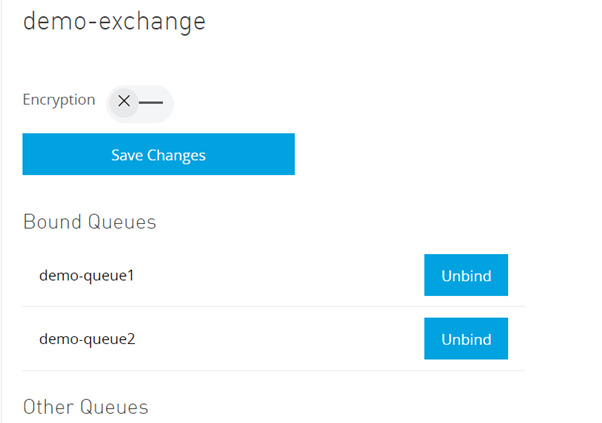
Task: Click the demo-exchange page title
Action: click(x=114, y=22)
